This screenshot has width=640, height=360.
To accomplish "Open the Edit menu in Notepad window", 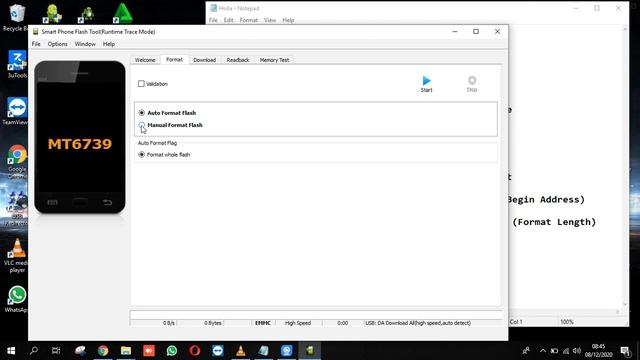I will pos(228,20).
